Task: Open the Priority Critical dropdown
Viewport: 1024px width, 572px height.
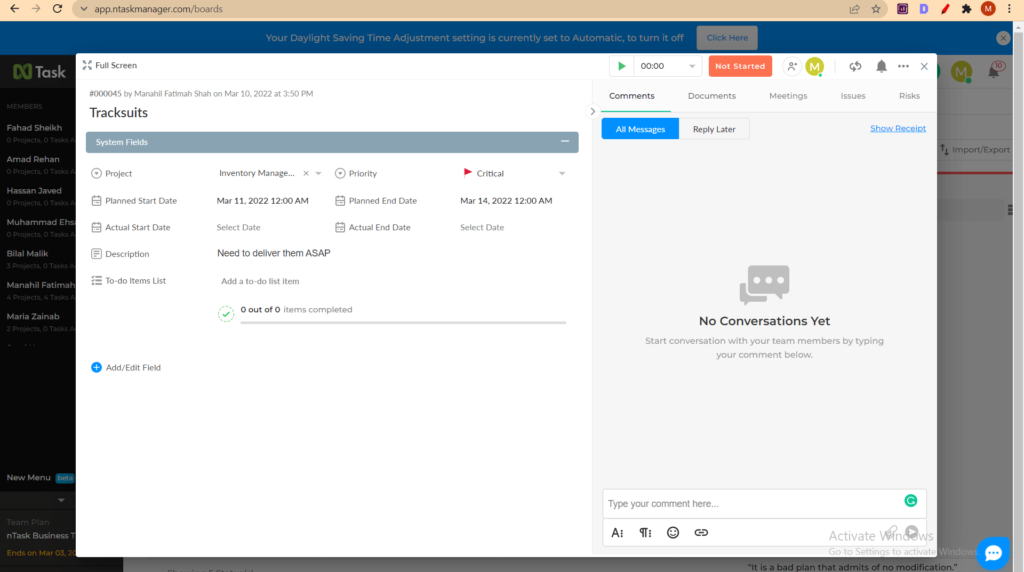Action: click(562, 173)
